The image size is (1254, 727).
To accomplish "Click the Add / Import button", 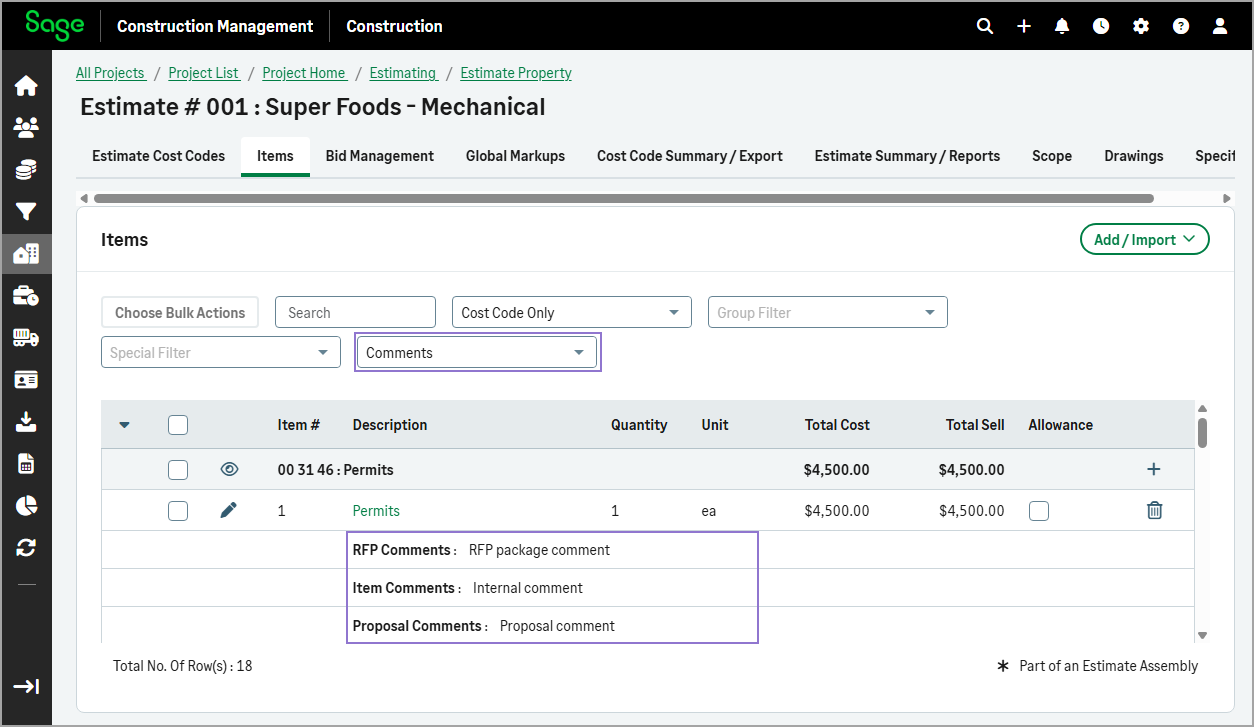I will pos(1144,240).
